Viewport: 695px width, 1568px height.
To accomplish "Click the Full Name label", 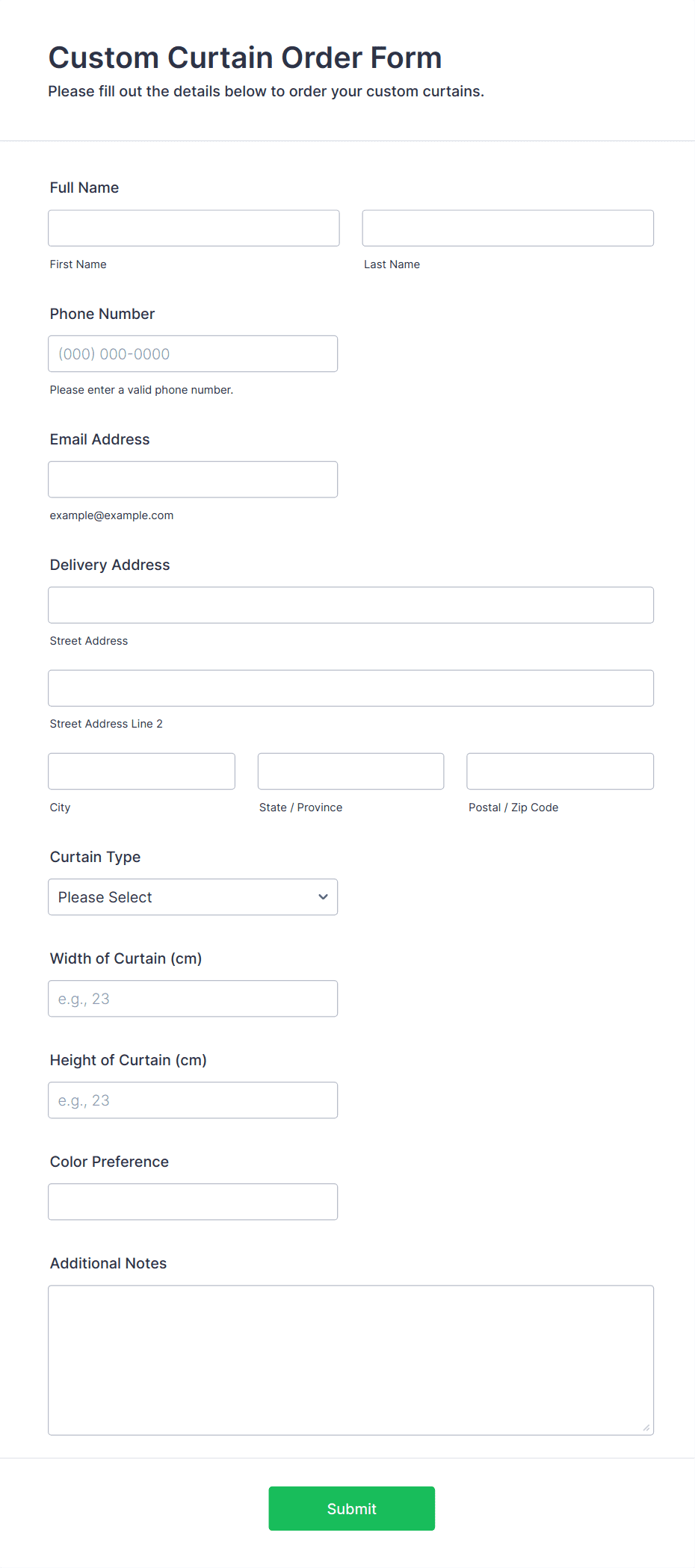I will [x=84, y=188].
